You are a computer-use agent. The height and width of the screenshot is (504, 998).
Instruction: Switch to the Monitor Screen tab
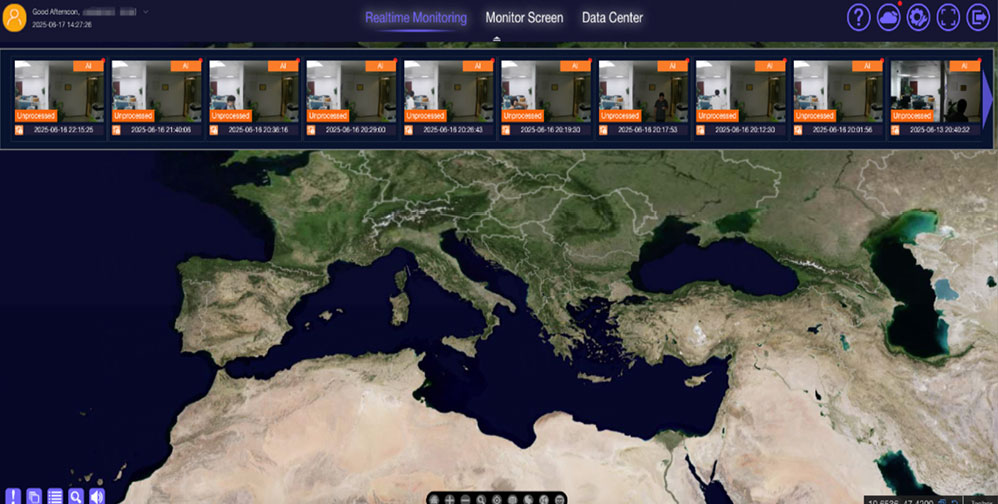[524, 17]
